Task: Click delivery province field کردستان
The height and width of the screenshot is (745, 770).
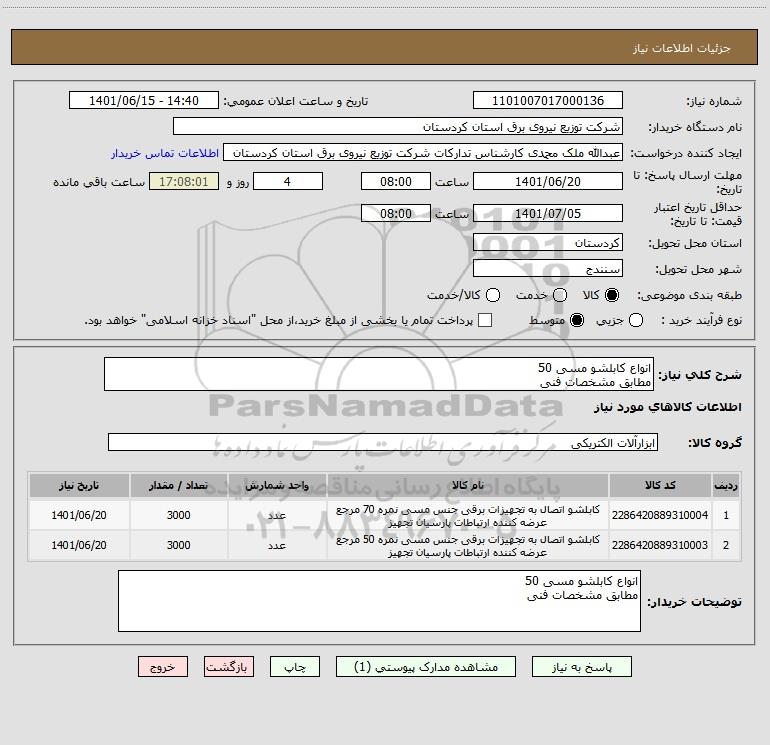Action: (x=548, y=242)
